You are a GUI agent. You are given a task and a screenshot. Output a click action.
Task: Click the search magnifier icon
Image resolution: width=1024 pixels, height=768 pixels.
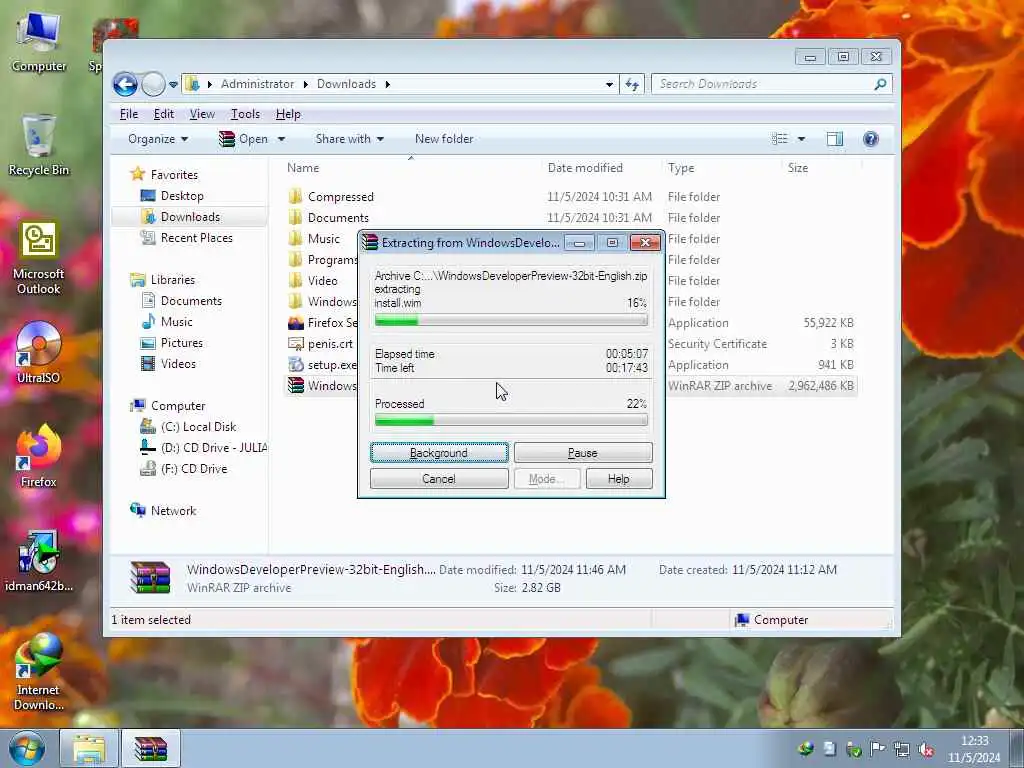(880, 84)
